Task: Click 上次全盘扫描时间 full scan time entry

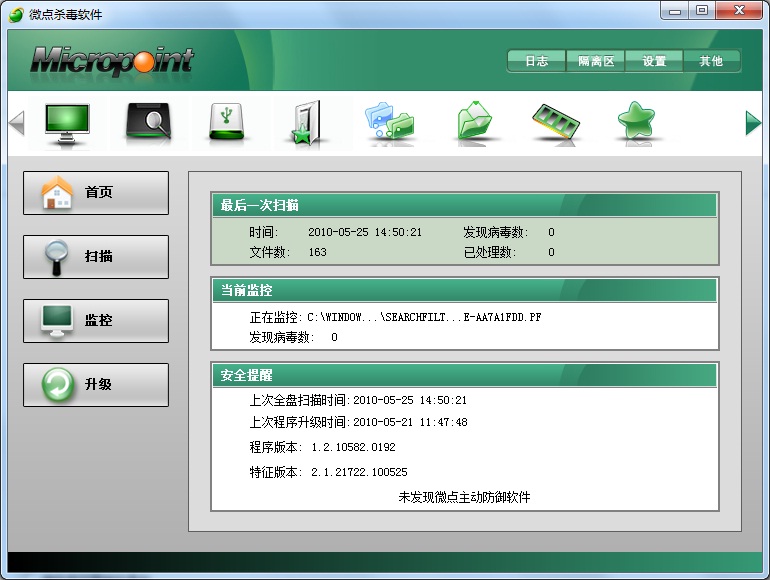Action: pyautogui.click(x=358, y=400)
